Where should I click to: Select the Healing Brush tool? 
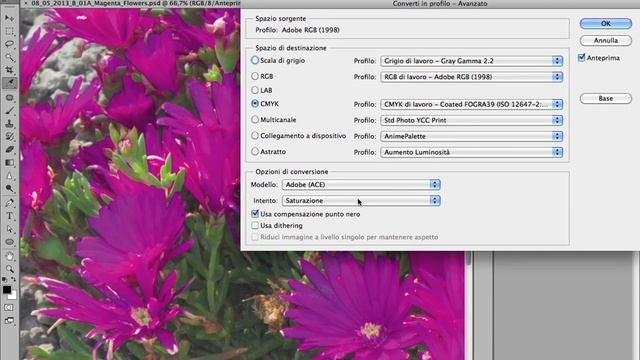pyautogui.click(x=9, y=98)
